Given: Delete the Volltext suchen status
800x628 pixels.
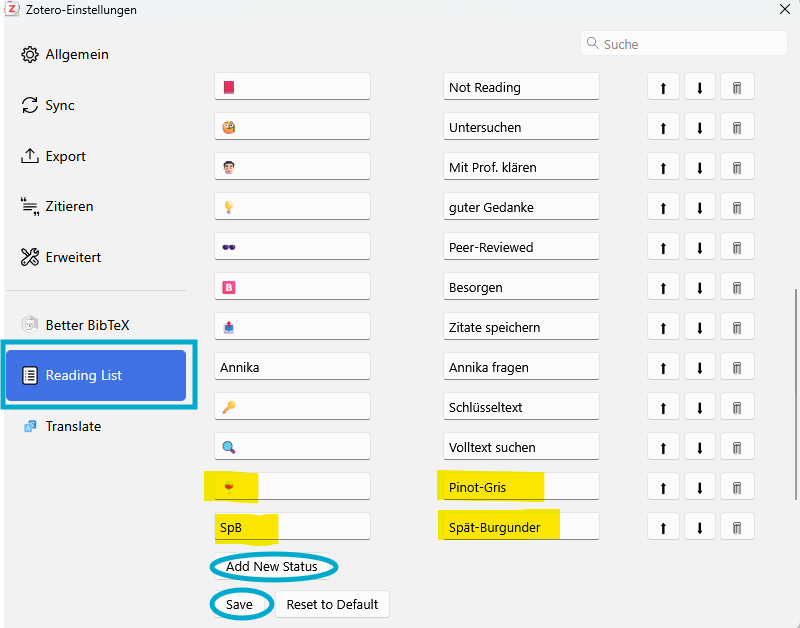Looking at the screenshot, I should 737,447.
